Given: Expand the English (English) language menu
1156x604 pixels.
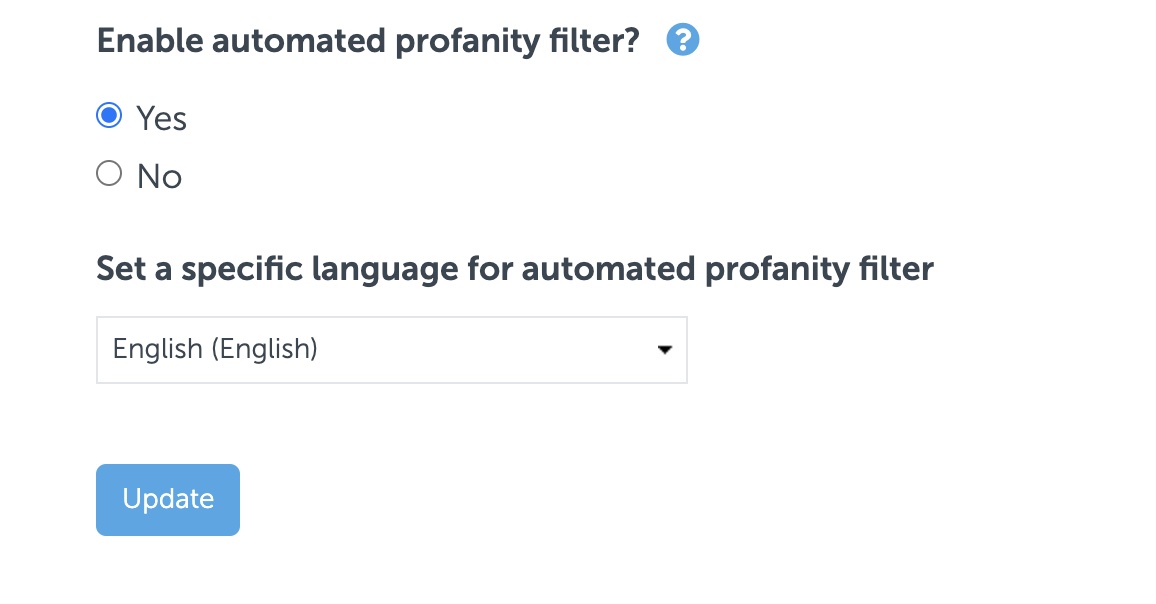Looking at the screenshot, I should [391, 349].
